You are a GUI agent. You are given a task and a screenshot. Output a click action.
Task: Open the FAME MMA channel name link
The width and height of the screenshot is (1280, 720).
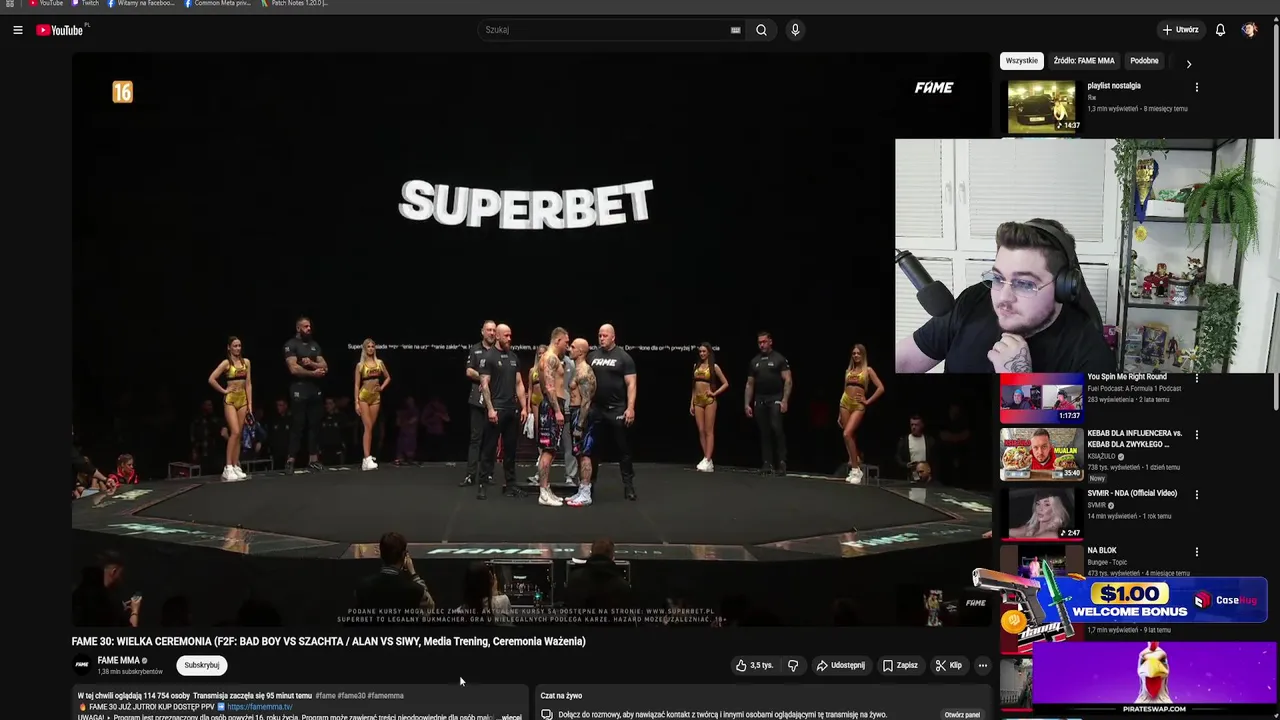click(118, 661)
